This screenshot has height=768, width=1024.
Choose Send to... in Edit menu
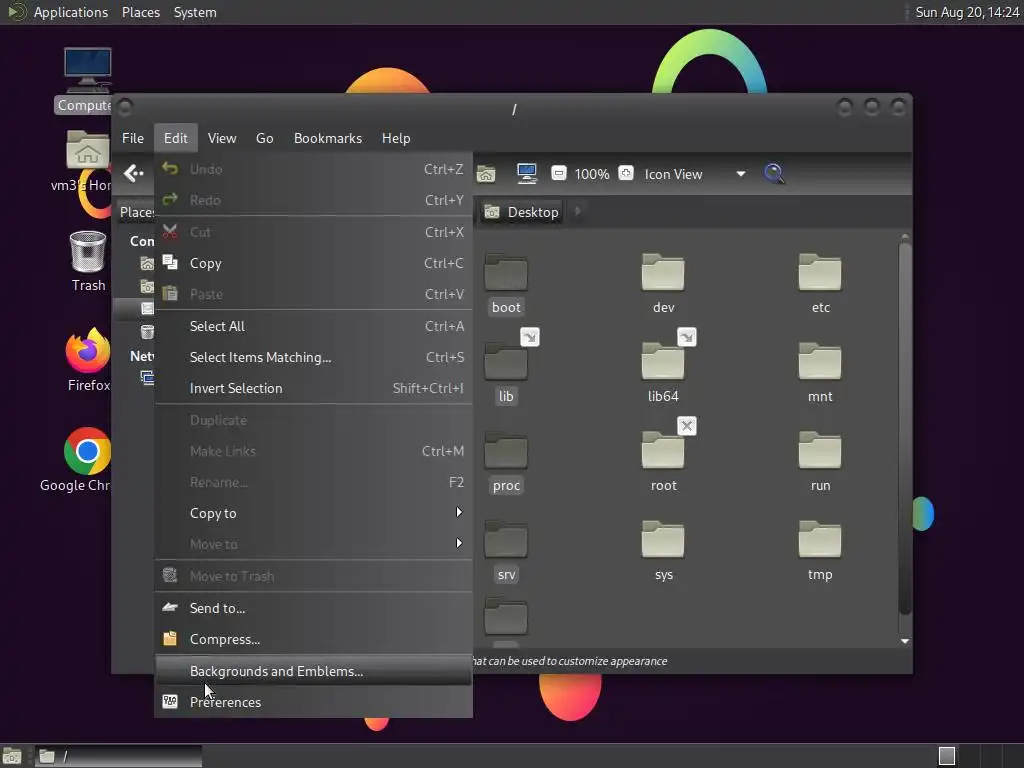coord(313,608)
